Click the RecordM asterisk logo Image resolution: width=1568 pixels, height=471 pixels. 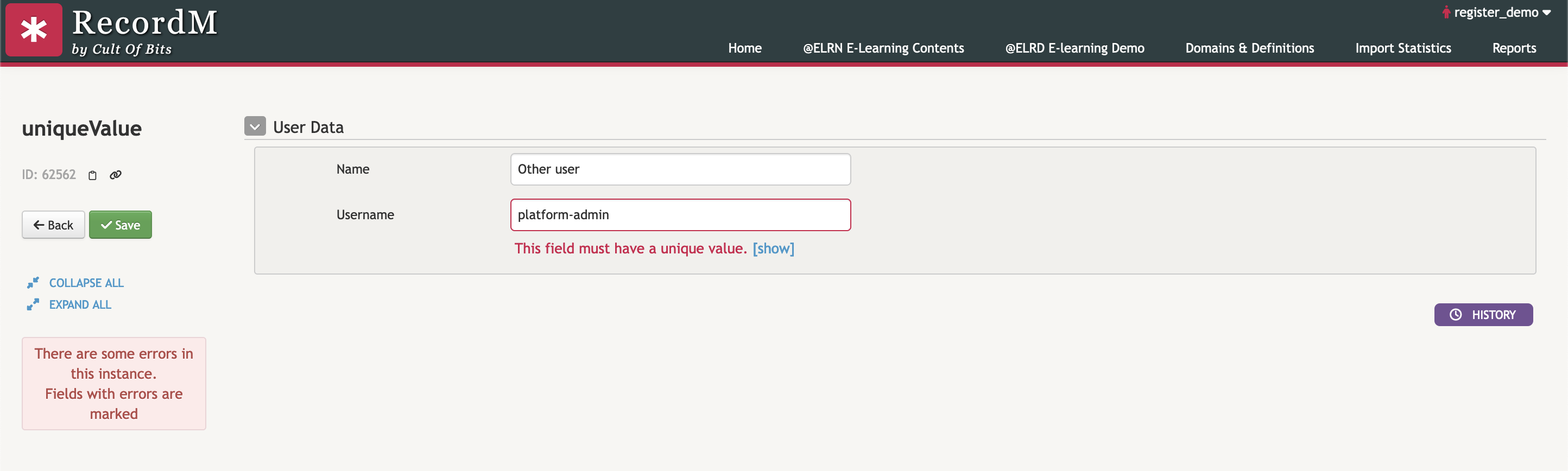[x=34, y=30]
